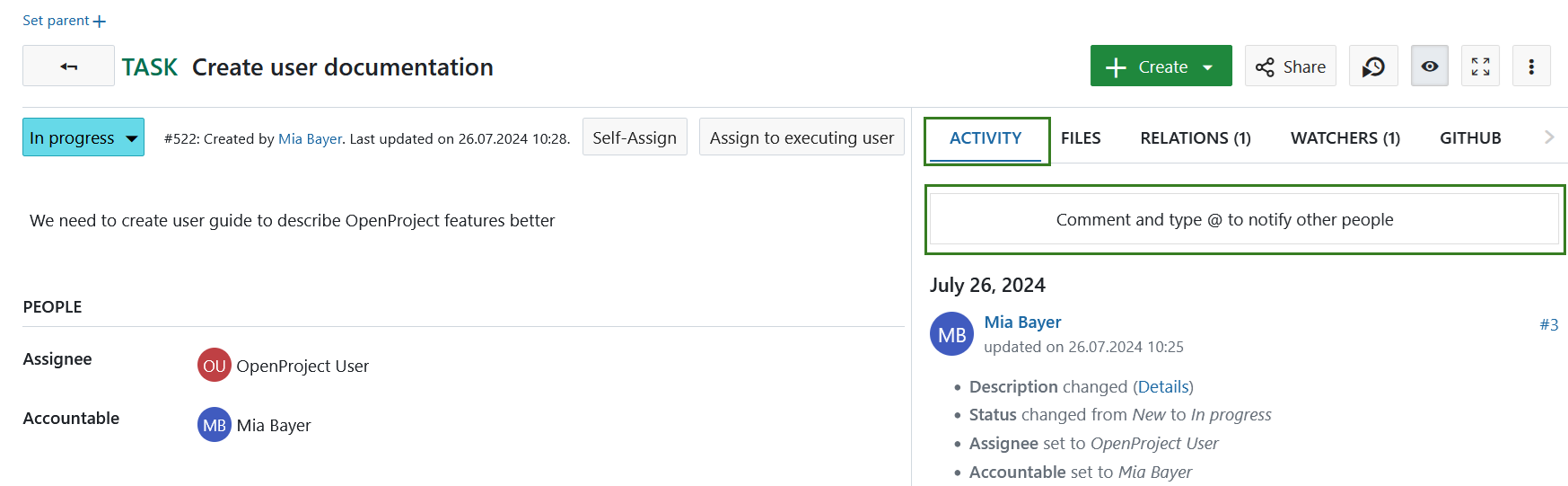Click the MB accountable avatar

click(x=214, y=425)
